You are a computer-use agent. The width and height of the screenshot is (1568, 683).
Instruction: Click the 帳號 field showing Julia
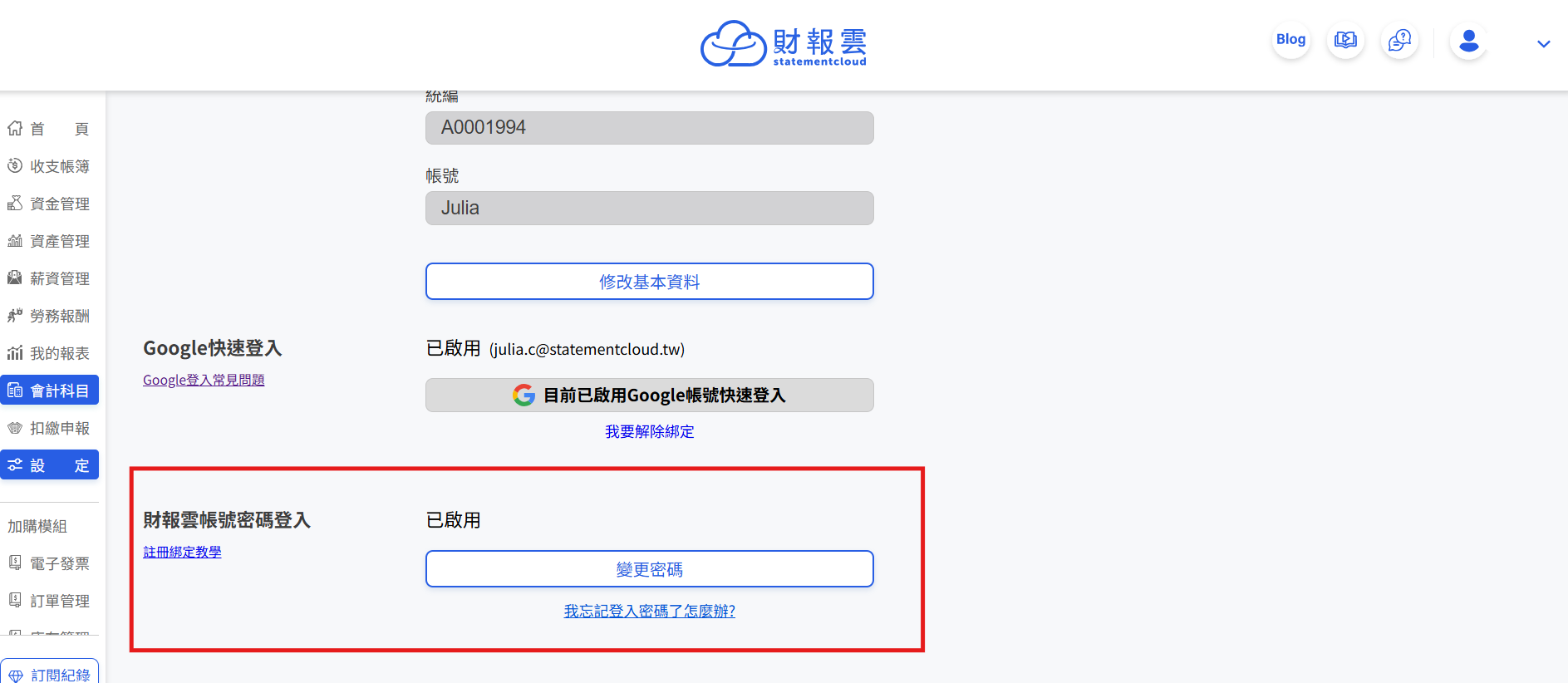click(x=650, y=209)
